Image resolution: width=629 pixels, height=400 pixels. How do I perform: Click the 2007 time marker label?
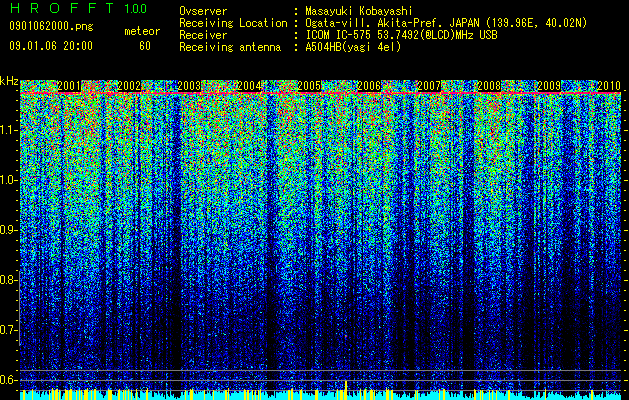tap(429, 86)
